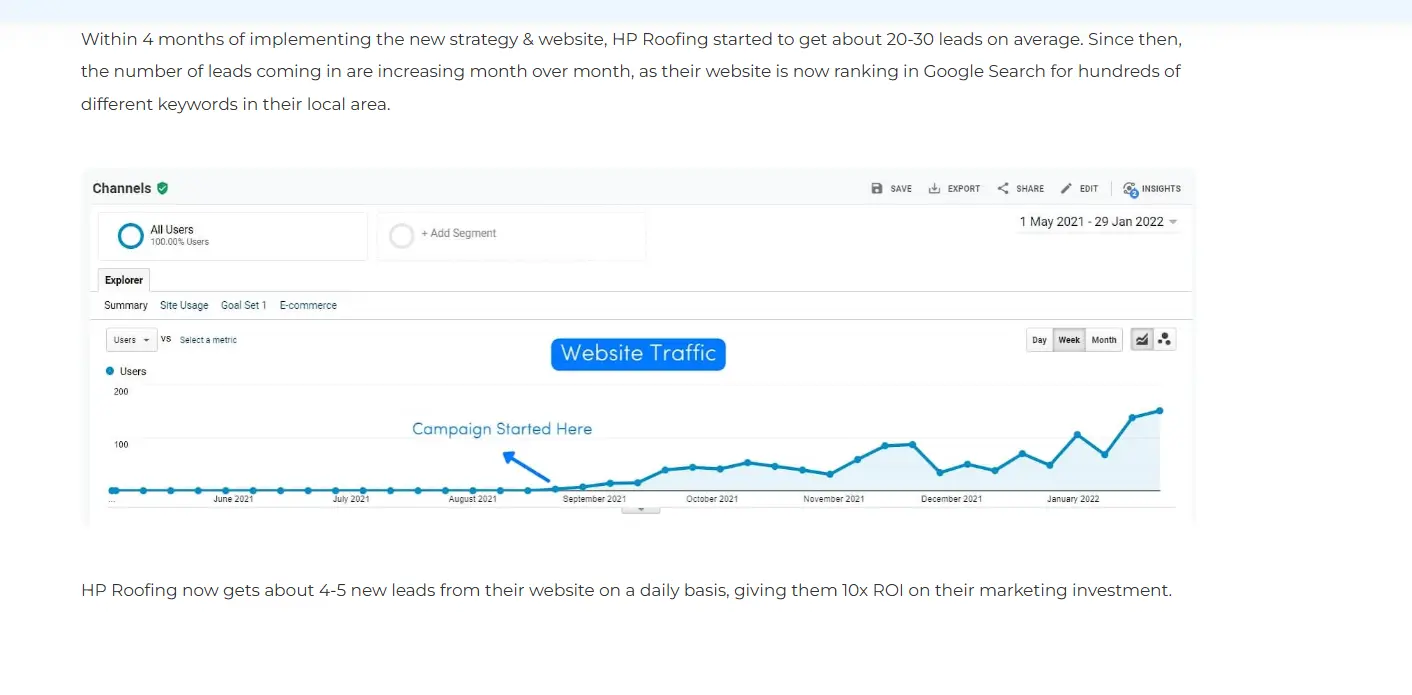Click the Save disk icon

pos(877,189)
